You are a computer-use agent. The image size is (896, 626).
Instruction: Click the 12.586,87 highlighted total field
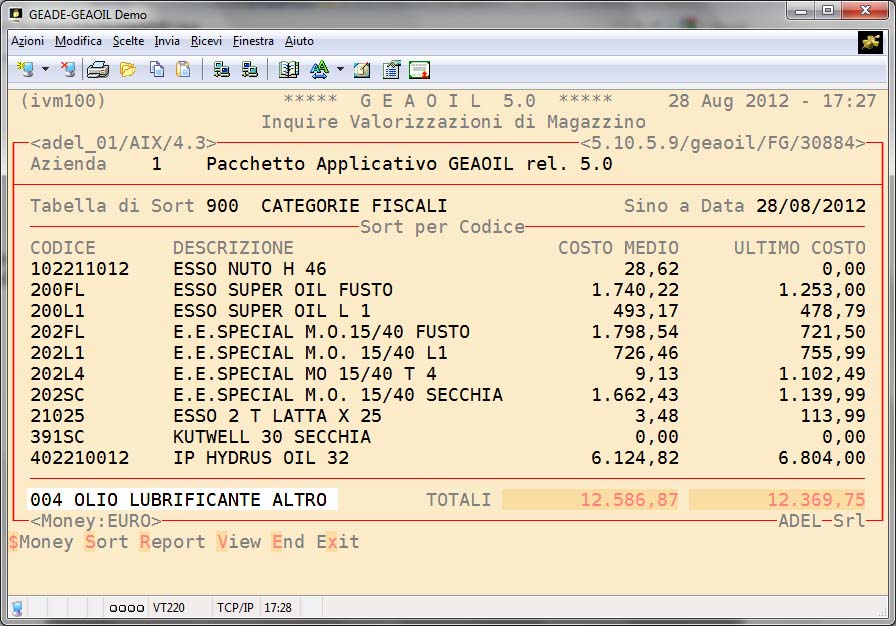[x=590, y=500]
